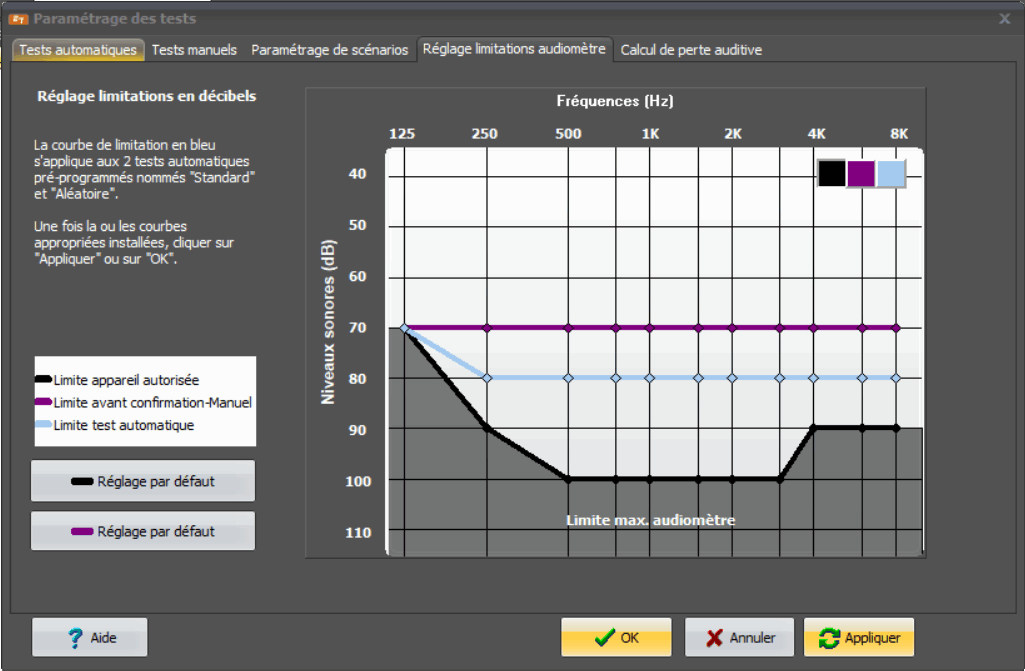The height and width of the screenshot is (671, 1025).
Task: Click the purple curve point at 500 Hz
Action: pos(568,327)
